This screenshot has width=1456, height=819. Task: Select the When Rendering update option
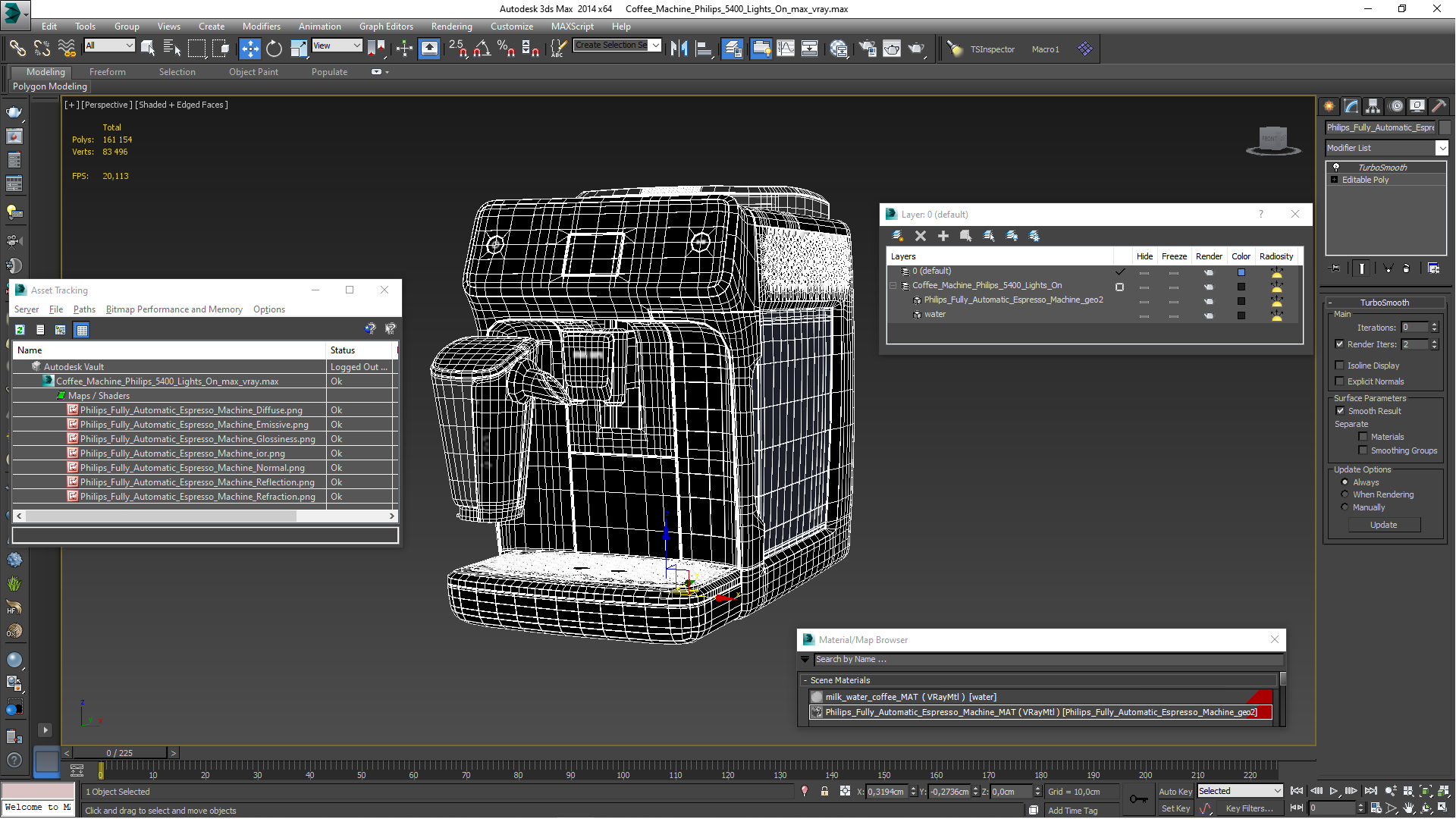pyautogui.click(x=1345, y=494)
